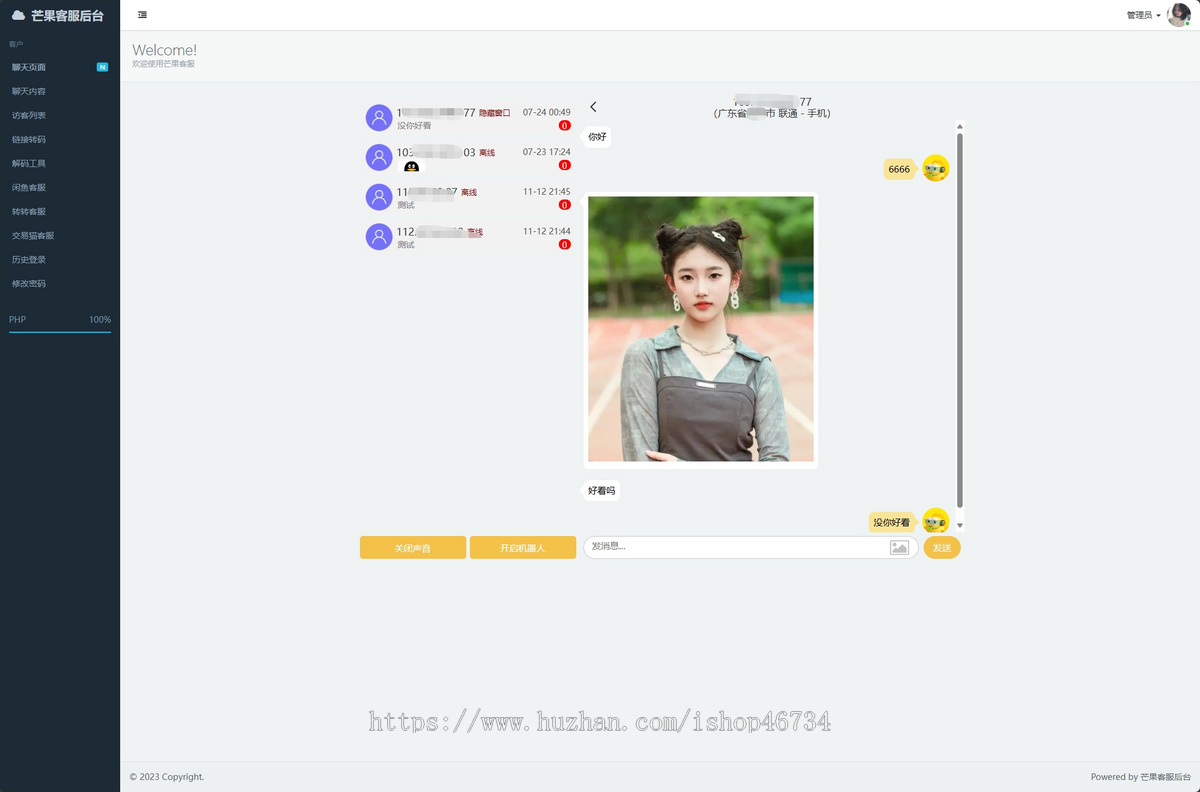The height and width of the screenshot is (792, 1200).
Task: Toggle the sidebar collapse icon in top bar
Action: click(142, 15)
